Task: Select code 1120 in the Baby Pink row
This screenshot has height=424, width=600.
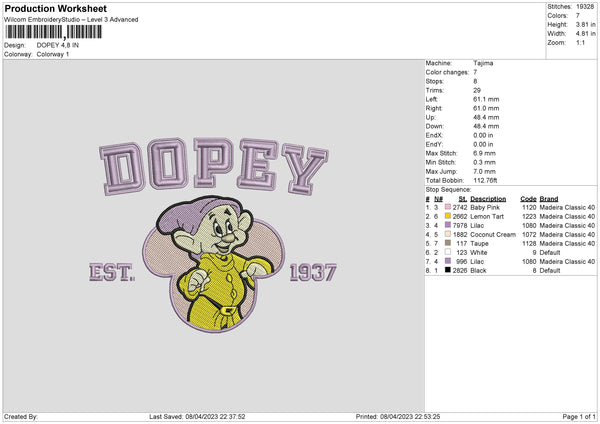Action: tap(529, 207)
